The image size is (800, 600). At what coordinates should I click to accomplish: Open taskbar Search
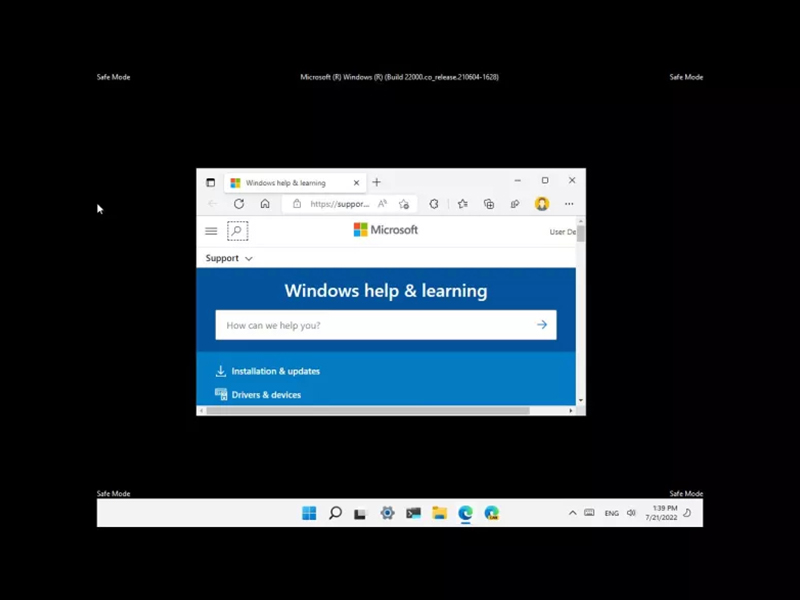tap(335, 513)
